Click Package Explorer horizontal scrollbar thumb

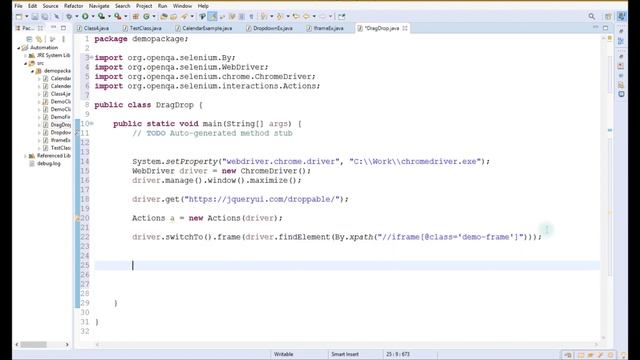(34, 344)
